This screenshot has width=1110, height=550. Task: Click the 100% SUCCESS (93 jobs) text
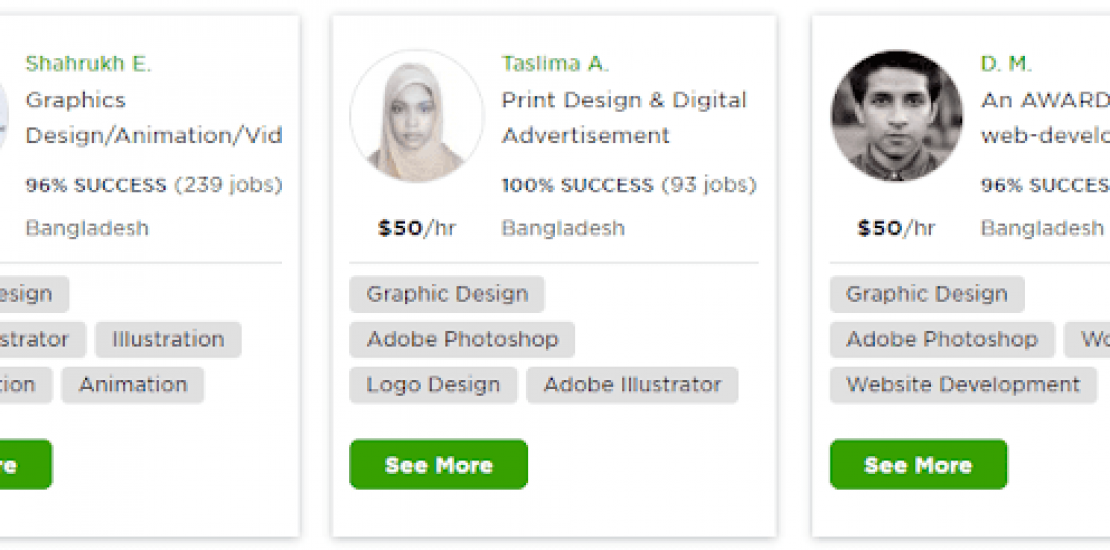pos(628,185)
